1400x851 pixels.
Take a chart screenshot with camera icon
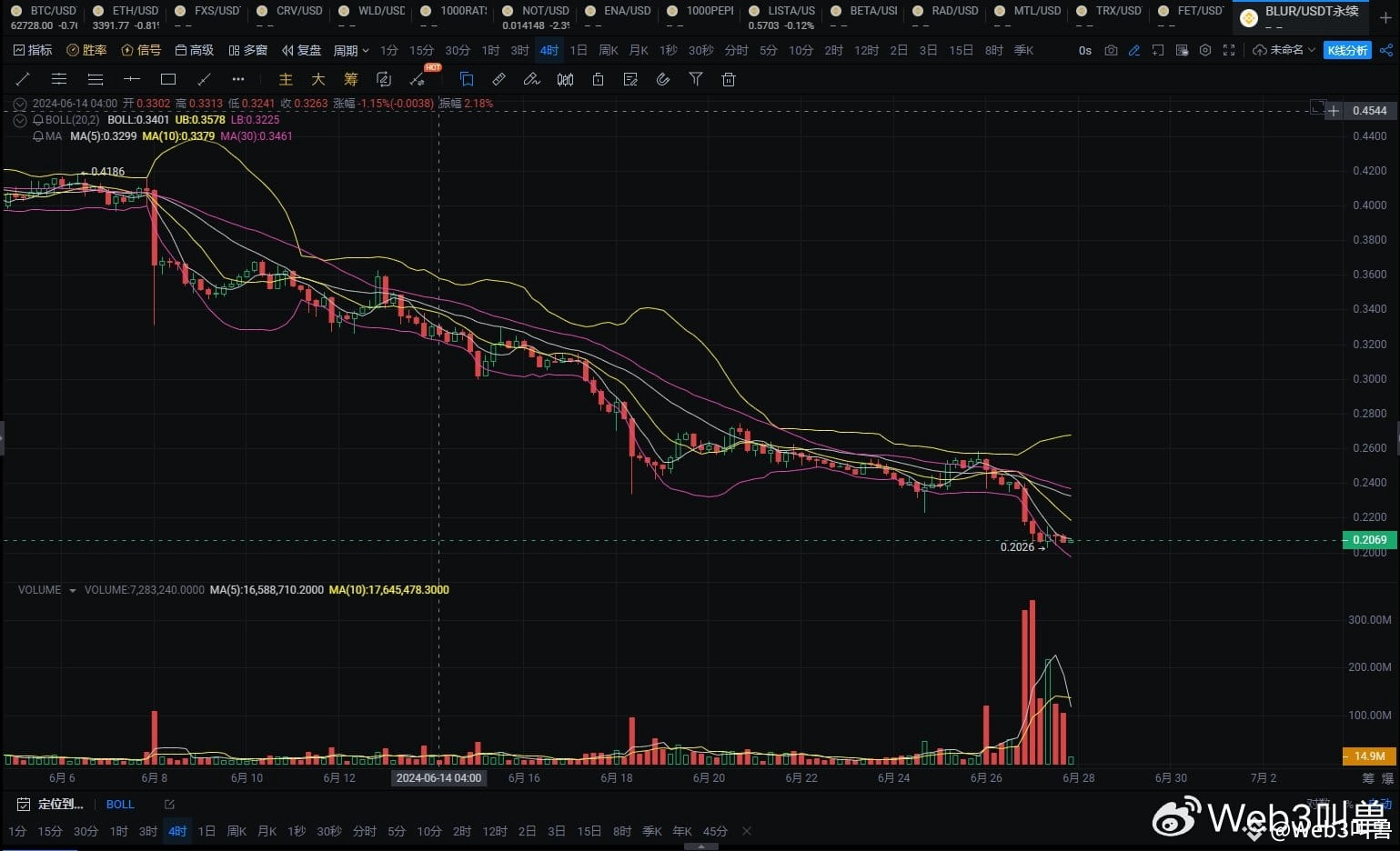1111,50
